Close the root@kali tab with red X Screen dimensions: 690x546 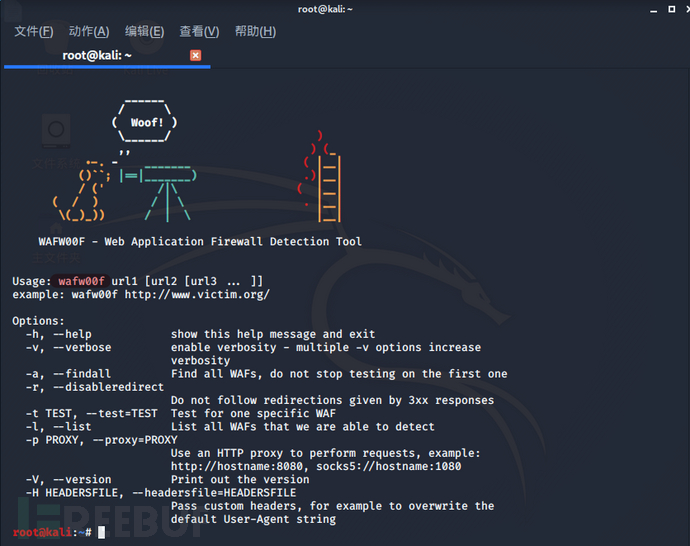pos(195,55)
